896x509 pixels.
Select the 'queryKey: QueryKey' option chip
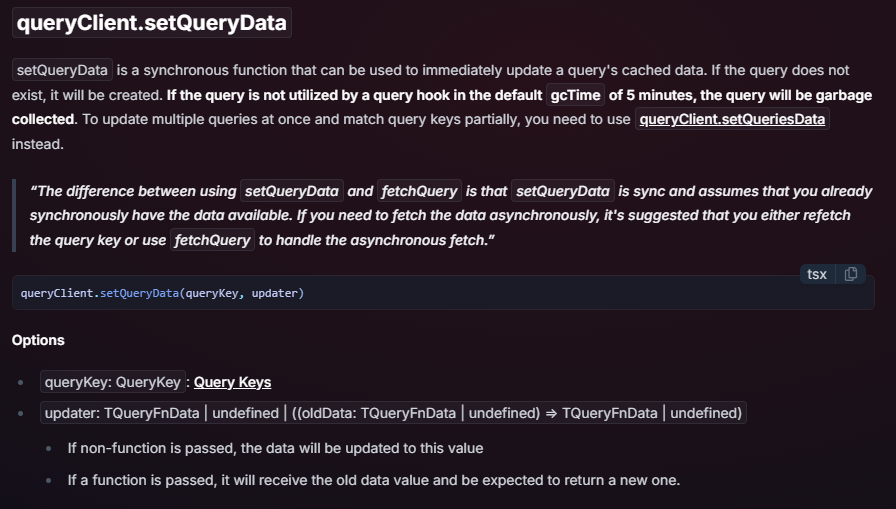point(113,382)
